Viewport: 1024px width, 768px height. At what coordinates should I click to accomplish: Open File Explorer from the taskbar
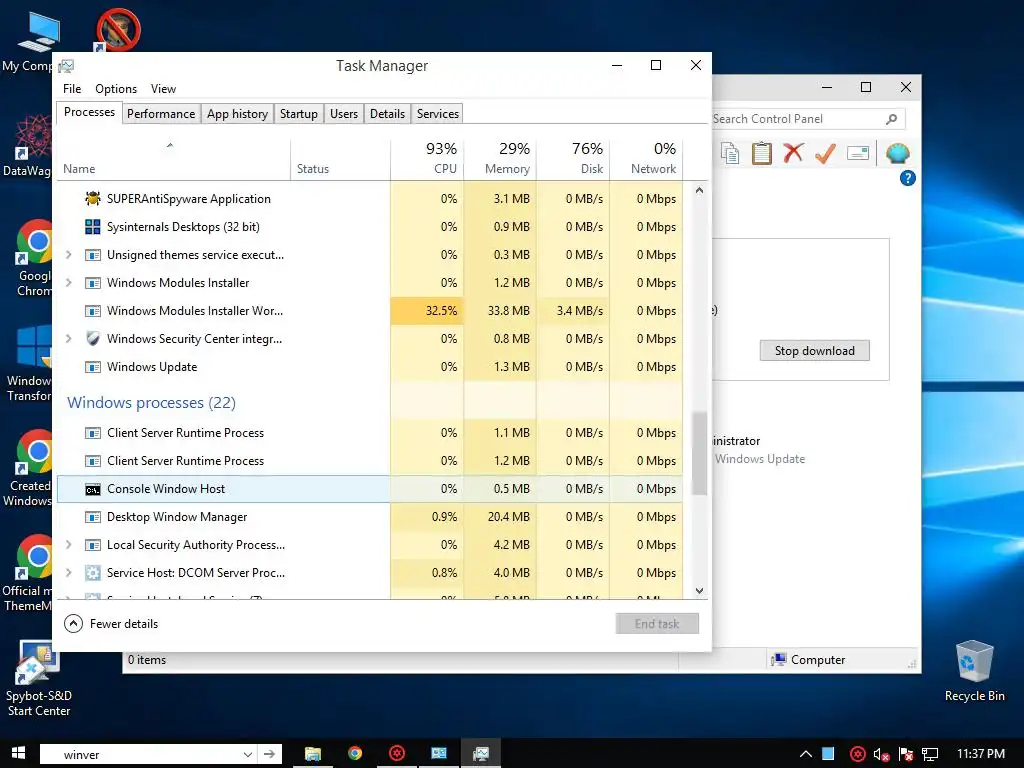(x=313, y=754)
